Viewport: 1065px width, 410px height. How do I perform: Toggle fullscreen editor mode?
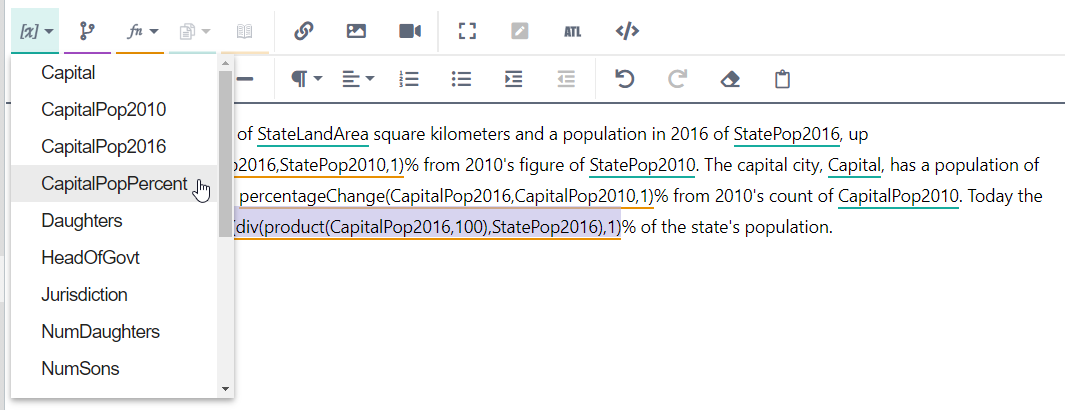[467, 31]
